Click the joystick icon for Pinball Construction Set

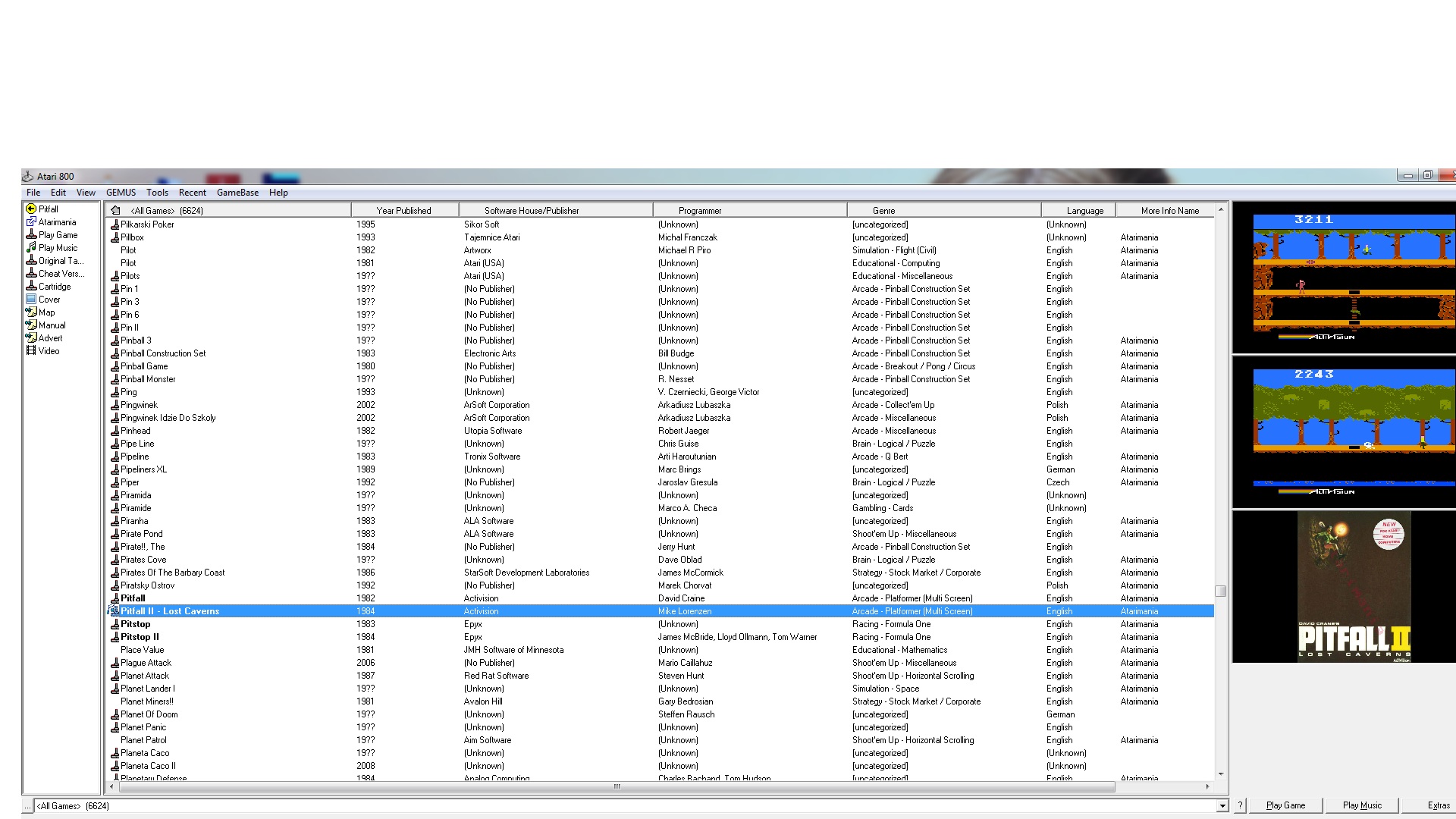[115, 353]
